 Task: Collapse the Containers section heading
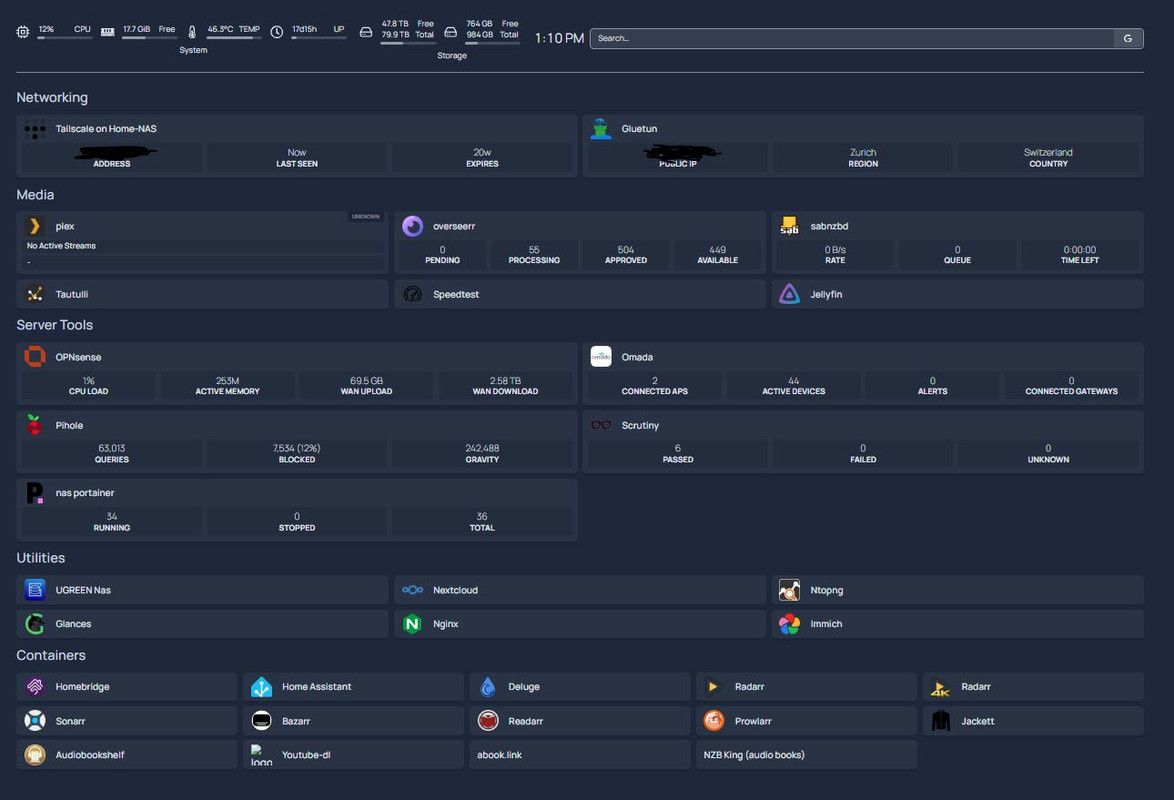point(51,655)
